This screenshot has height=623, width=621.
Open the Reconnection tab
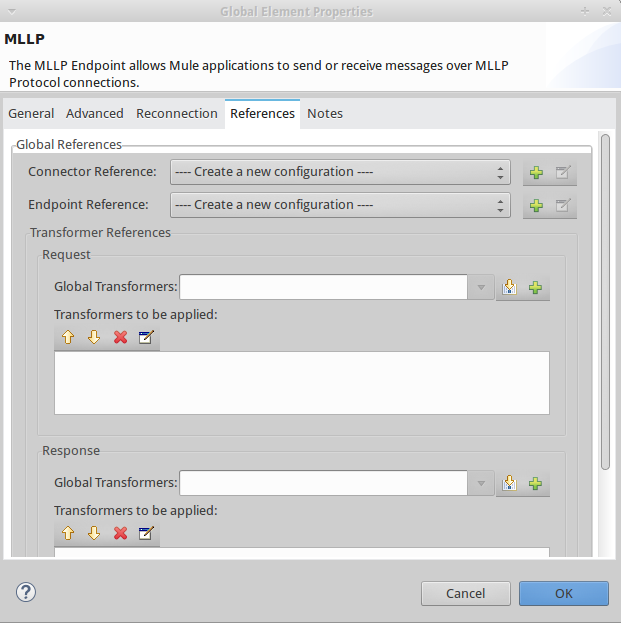(177, 114)
